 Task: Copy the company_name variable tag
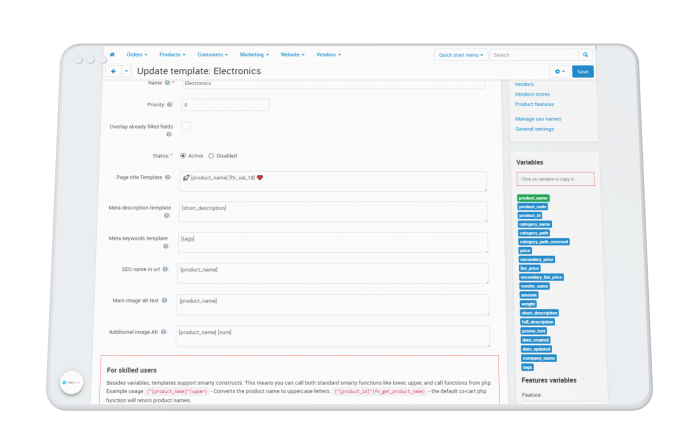(539, 358)
